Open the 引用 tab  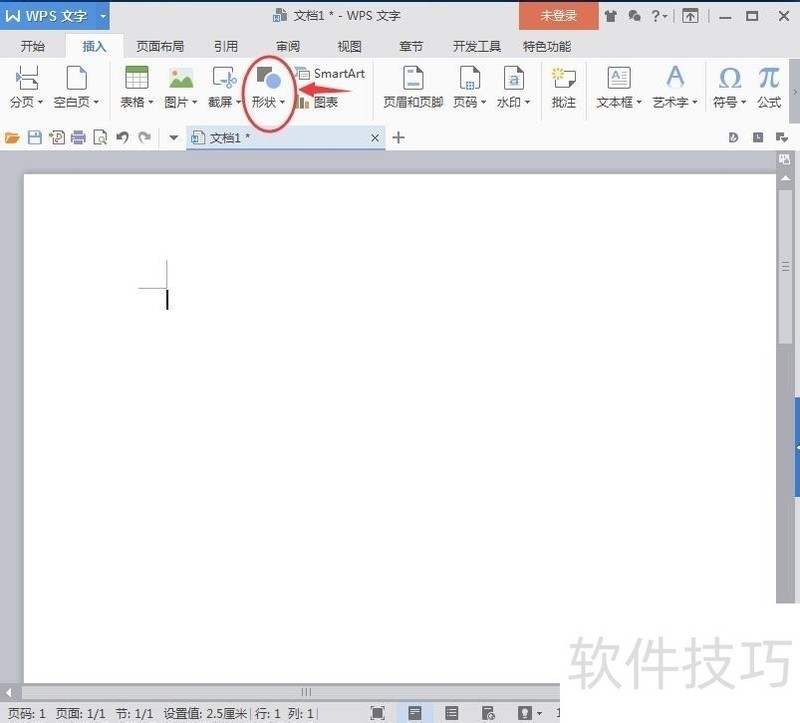[x=226, y=46]
